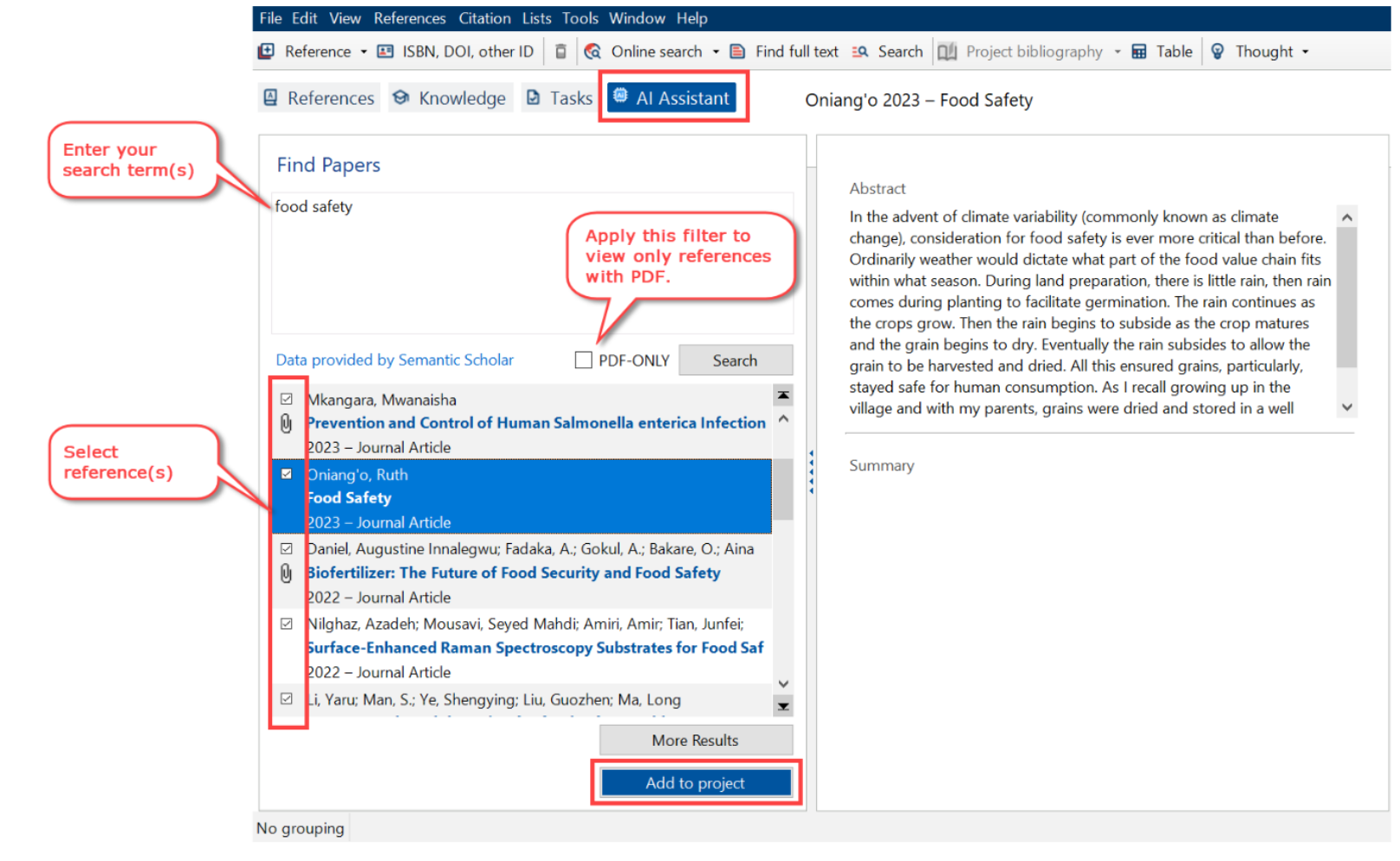Click the food safety search term field
This screenshot has width=1400, height=861.
tap(532, 262)
